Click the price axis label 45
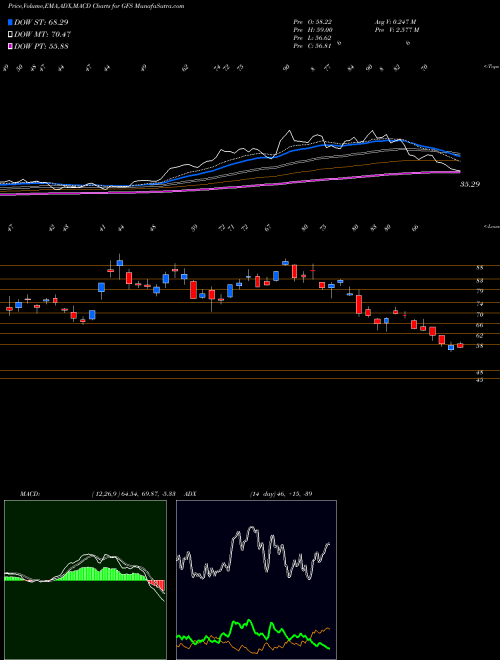Viewport: 500px width, 660px height. tap(479, 380)
